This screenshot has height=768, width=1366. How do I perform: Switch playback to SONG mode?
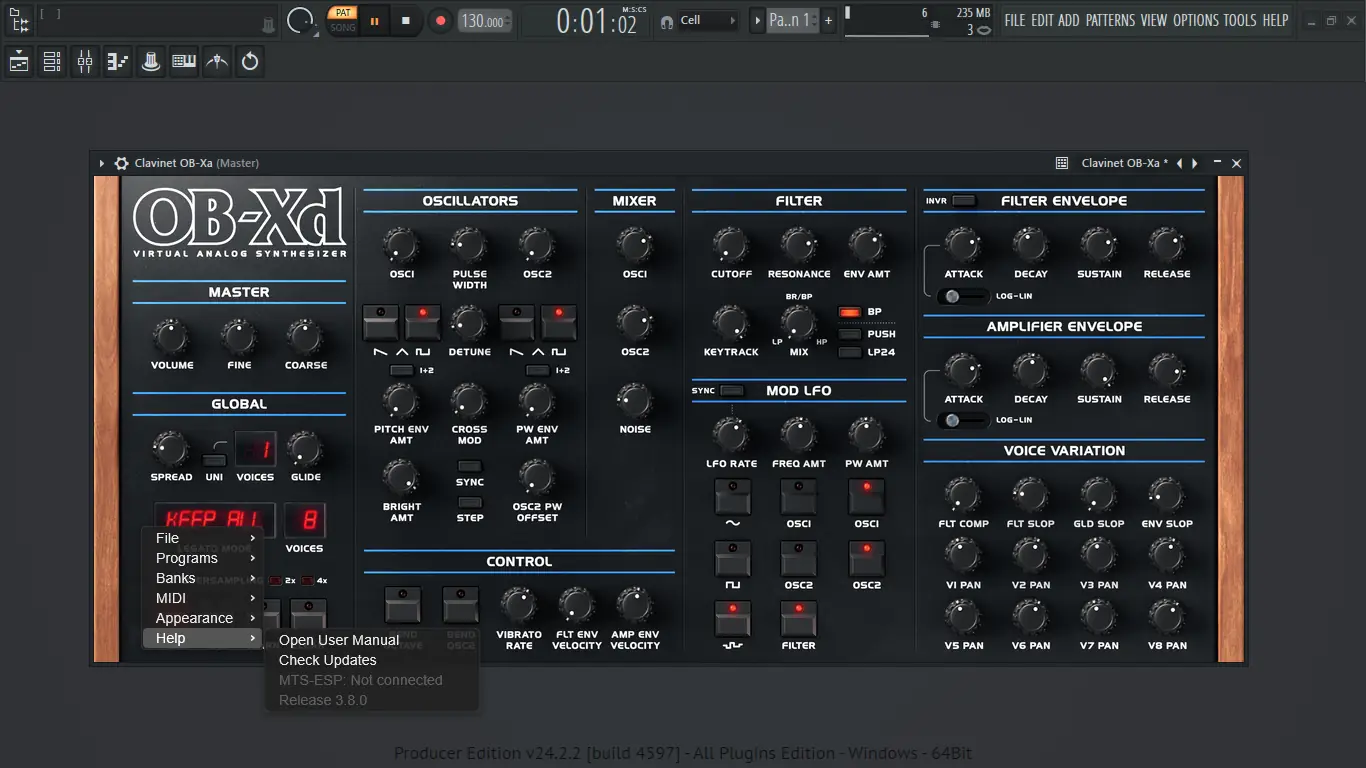pos(343,28)
